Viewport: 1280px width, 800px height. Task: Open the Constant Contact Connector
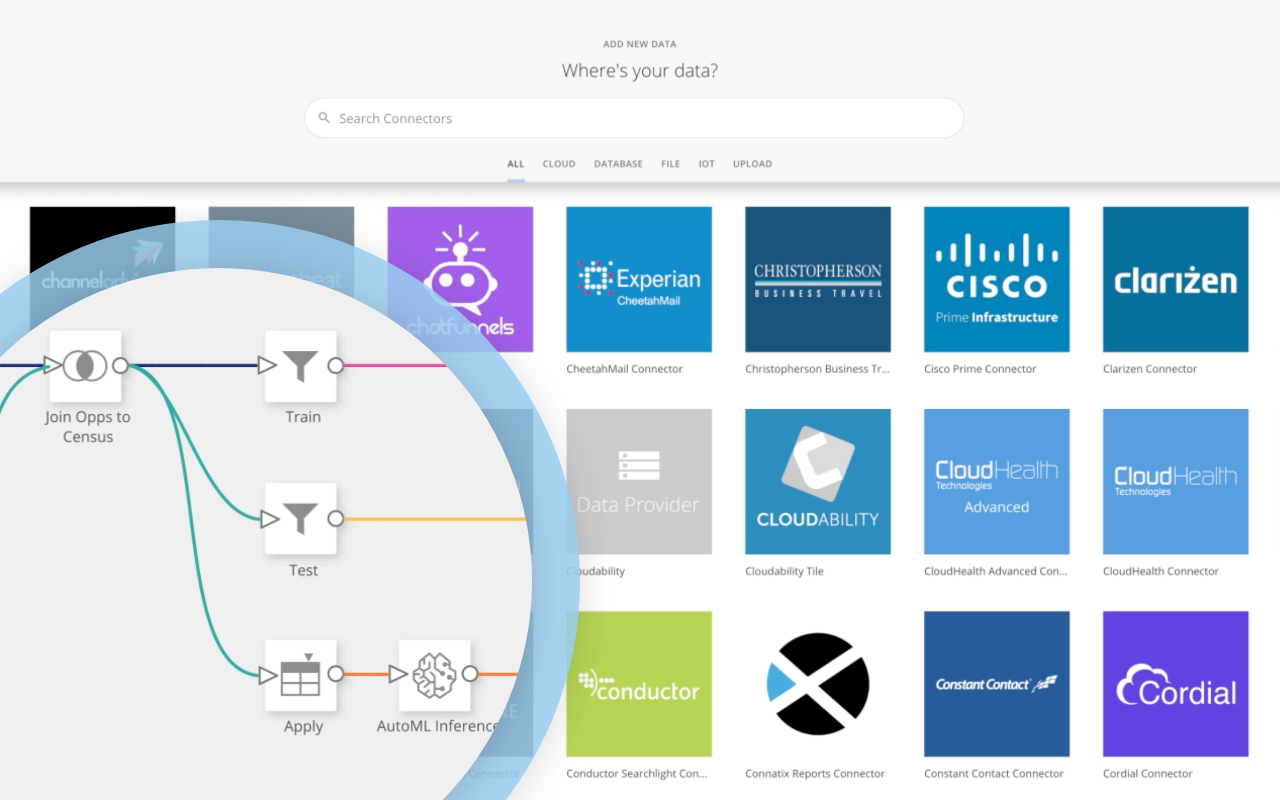pos(996,684)
